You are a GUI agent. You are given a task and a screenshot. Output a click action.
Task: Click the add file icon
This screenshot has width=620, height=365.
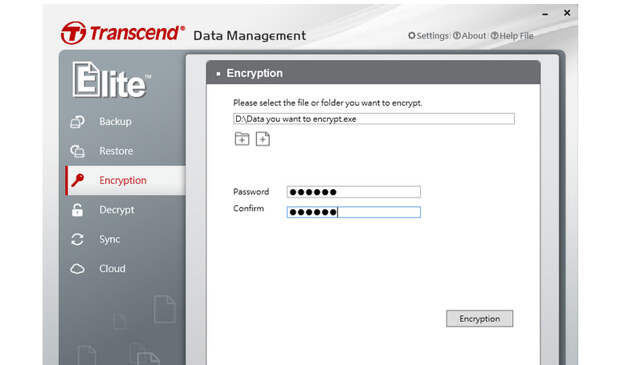click(x=263, y=139)
